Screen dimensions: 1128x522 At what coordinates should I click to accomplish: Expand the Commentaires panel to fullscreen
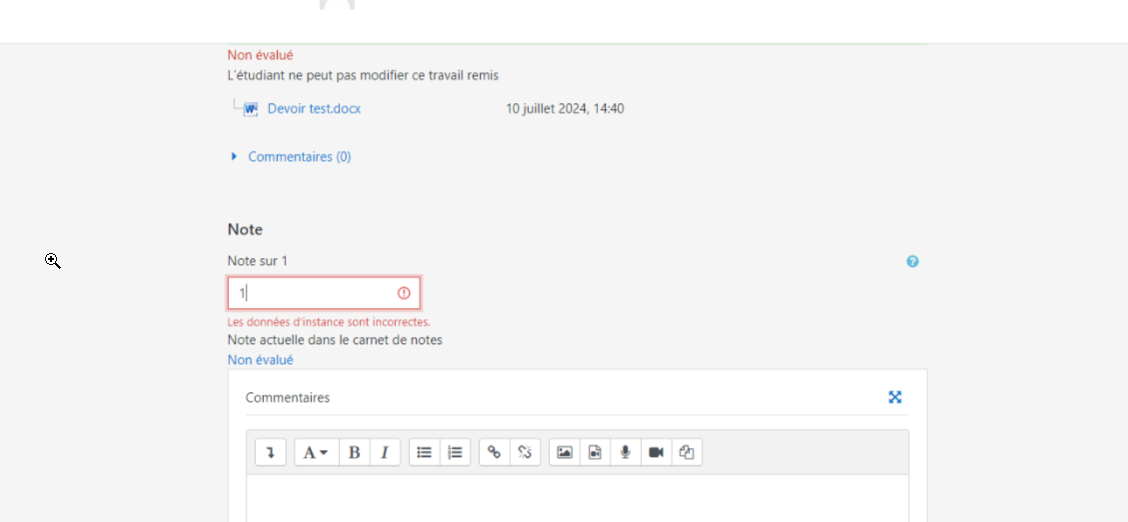pyautogui.click(x=895, y=397)
